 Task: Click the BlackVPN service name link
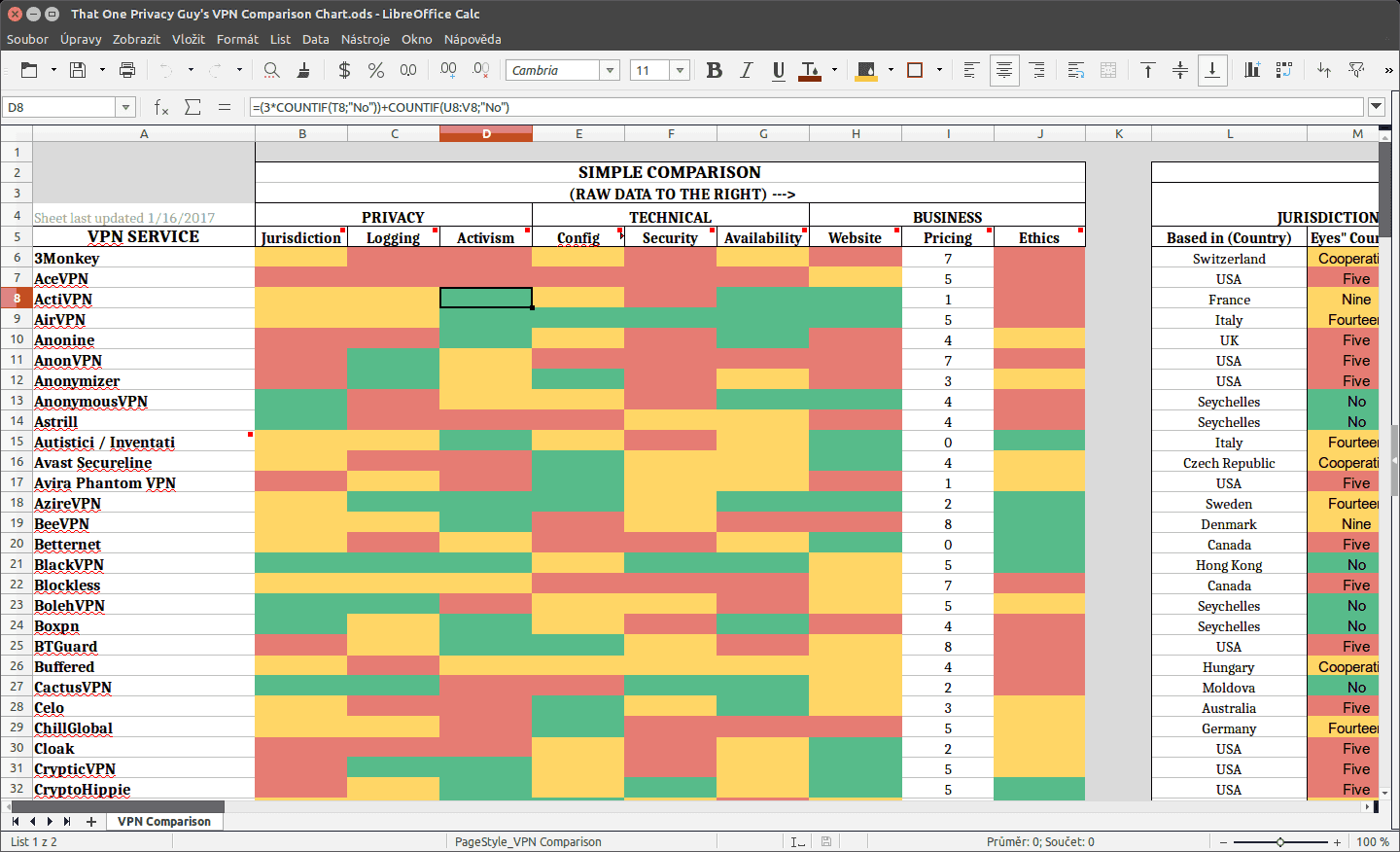69,565
